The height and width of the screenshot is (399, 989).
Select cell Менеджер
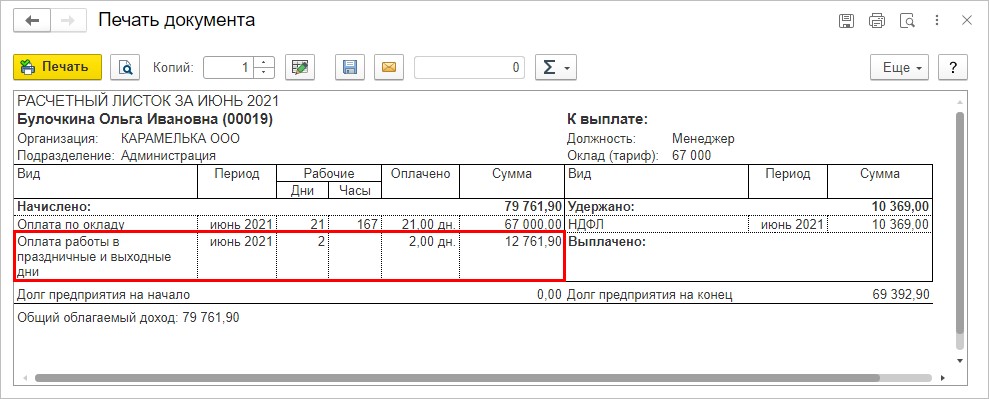click(703, 139)
